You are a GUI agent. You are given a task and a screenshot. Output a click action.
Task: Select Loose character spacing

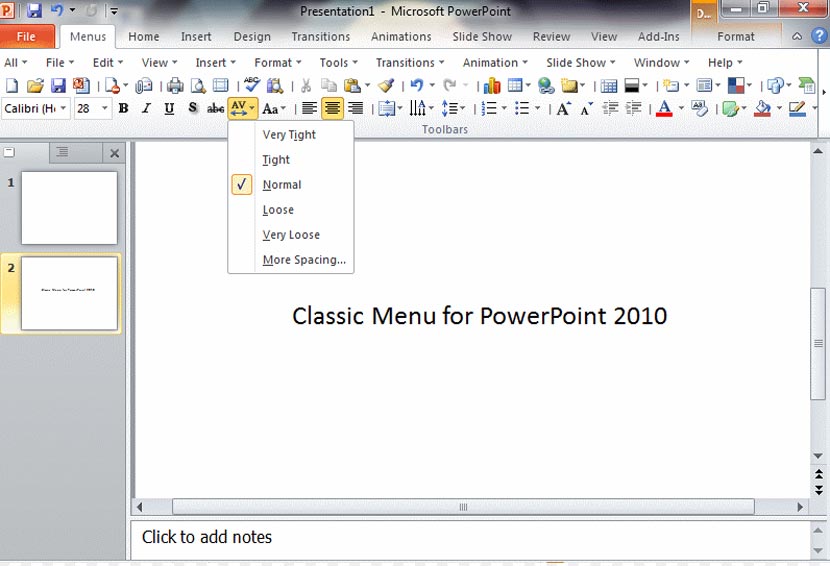(x=291, y=210)
